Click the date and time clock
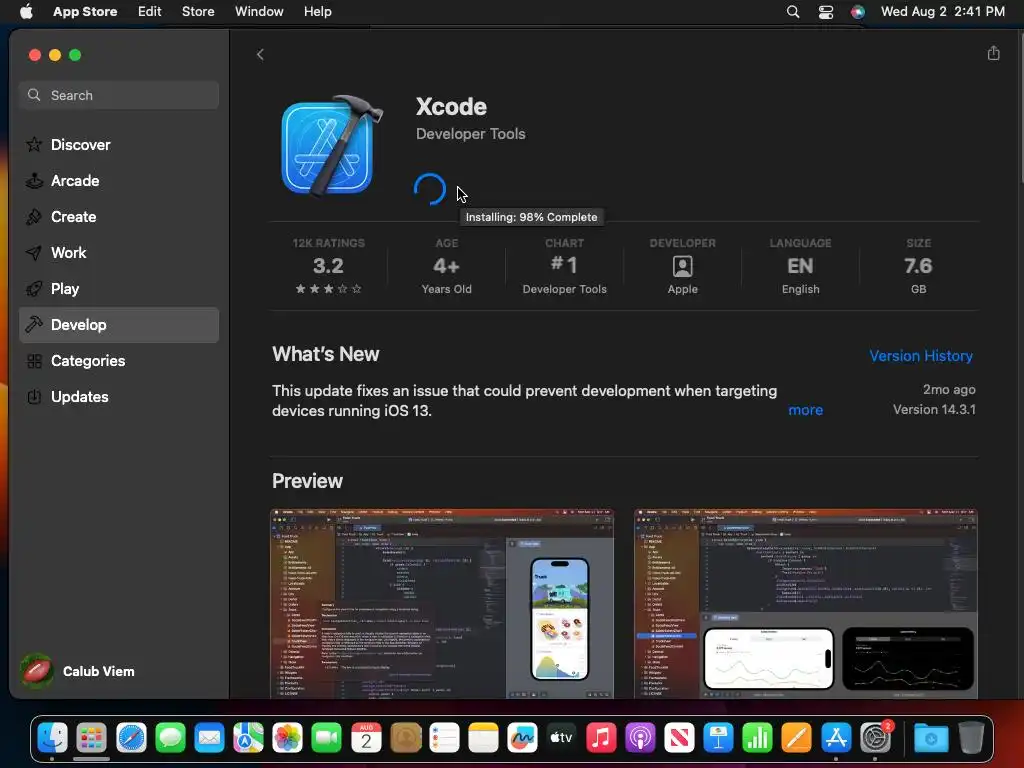Viewport: 1024px width, 768px height. (942, 11)
